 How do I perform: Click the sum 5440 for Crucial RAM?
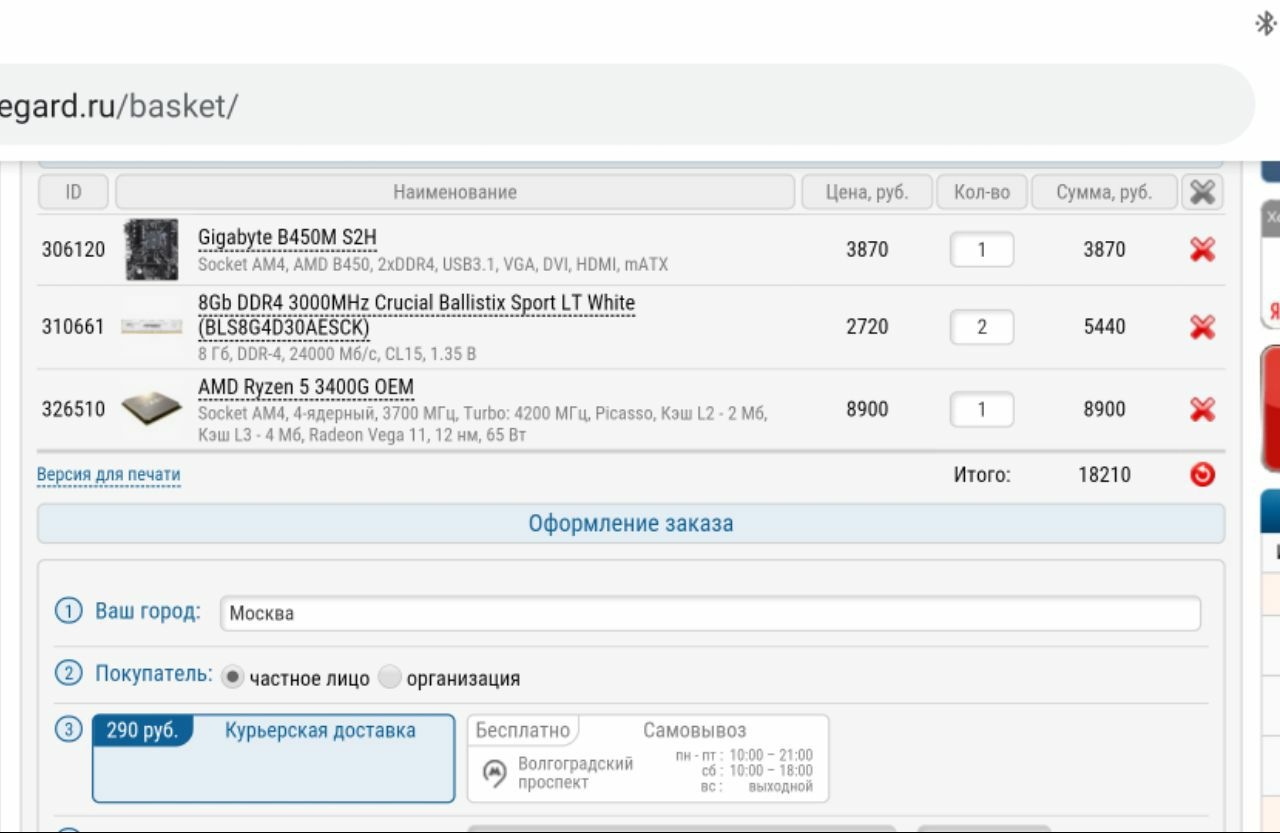coord(1104,327)
